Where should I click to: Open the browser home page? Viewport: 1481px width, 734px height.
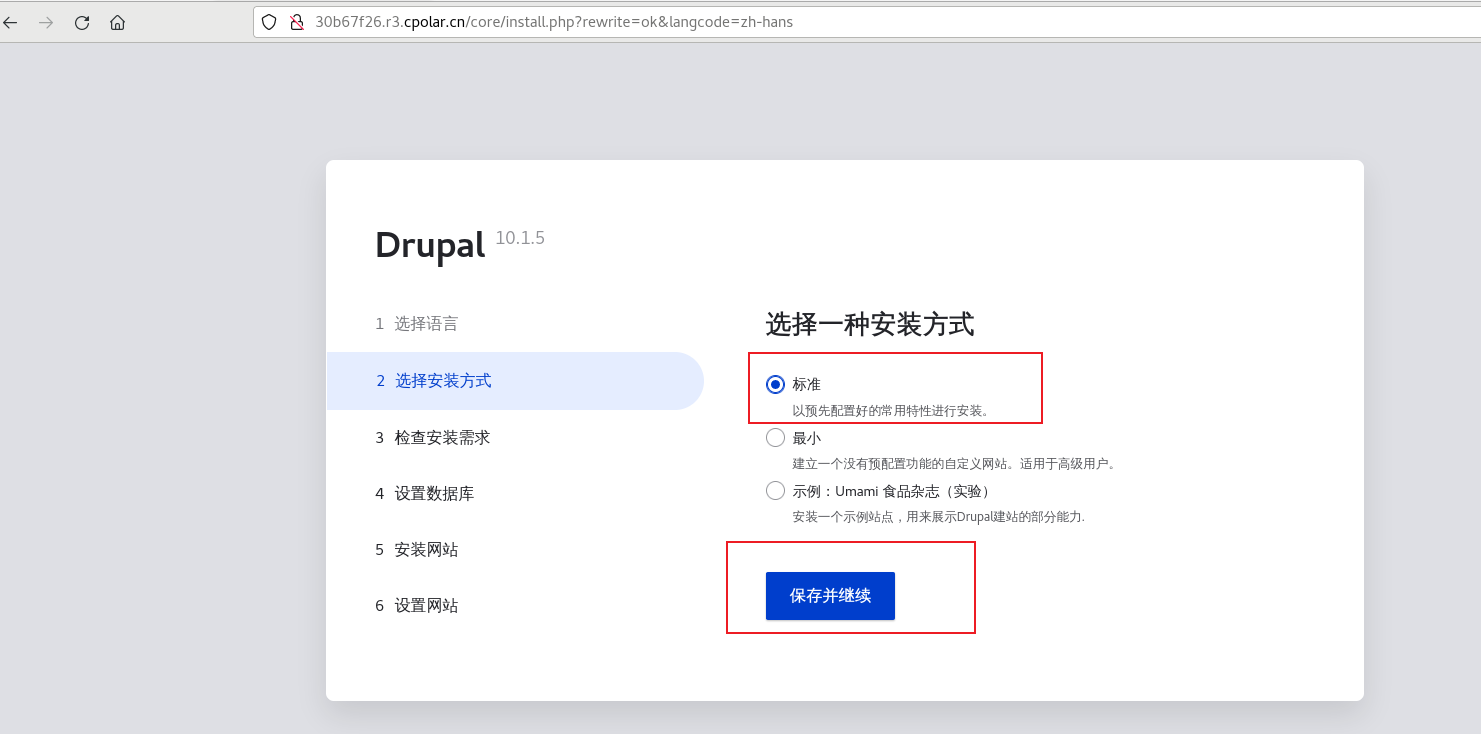click(x=117, y=22)
